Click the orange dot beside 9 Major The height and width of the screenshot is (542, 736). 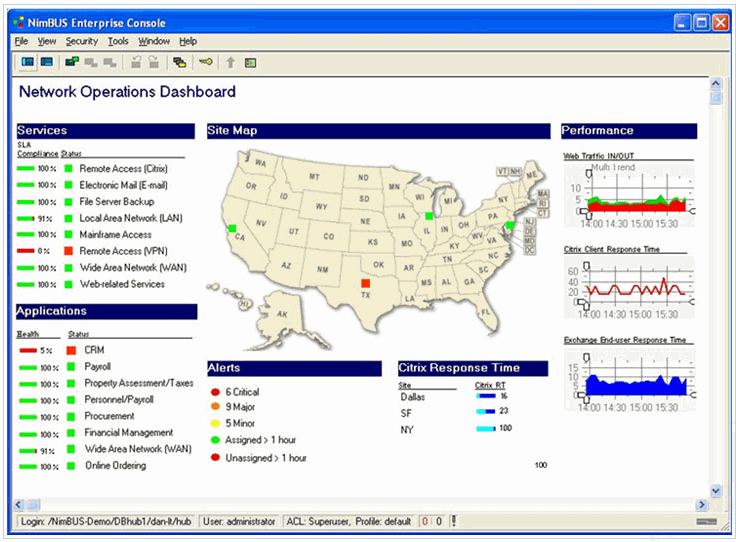pos(215,406)
